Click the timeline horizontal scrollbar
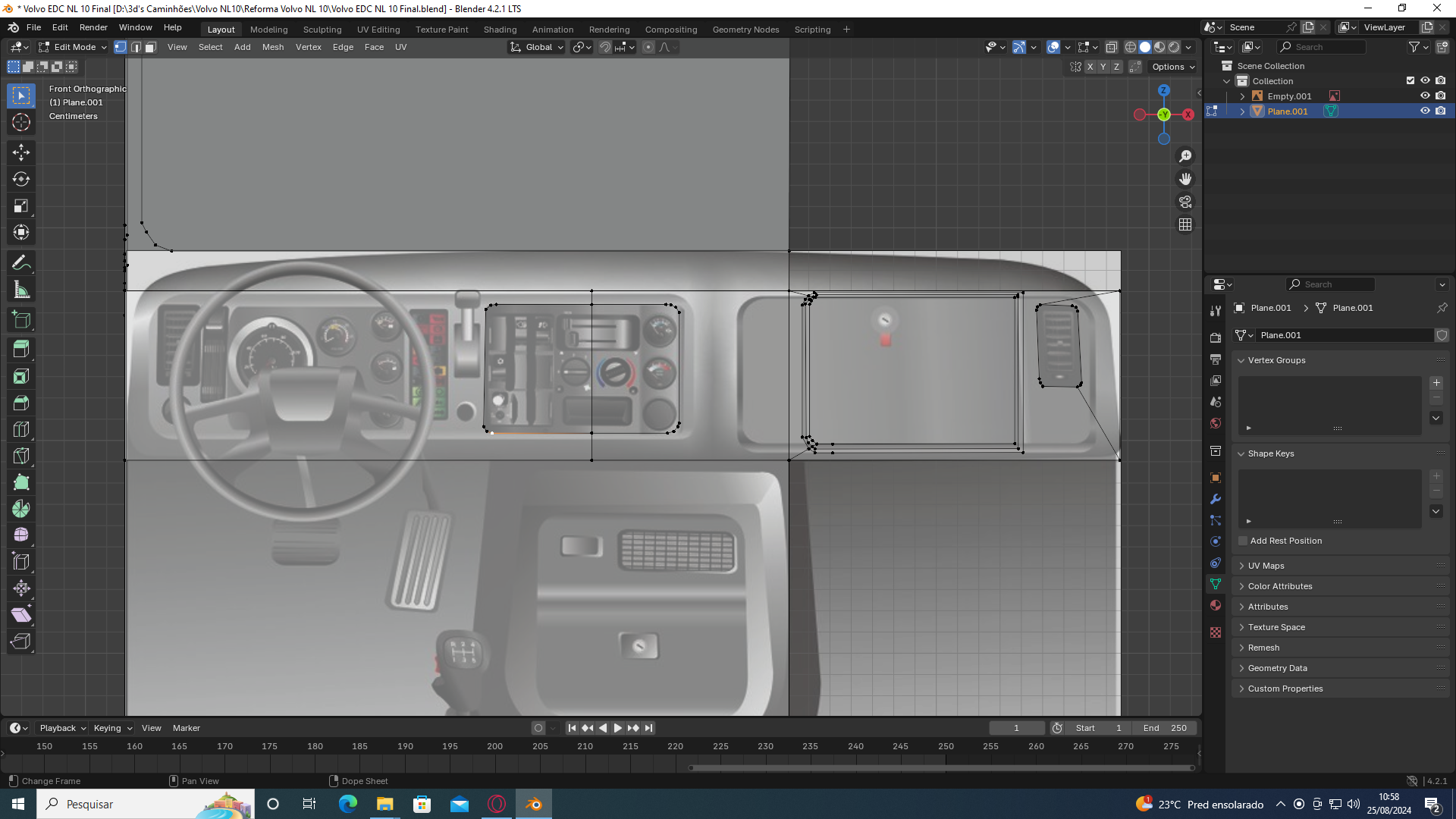This screenshot has height=819, width=1456. [x=940, y=767]
